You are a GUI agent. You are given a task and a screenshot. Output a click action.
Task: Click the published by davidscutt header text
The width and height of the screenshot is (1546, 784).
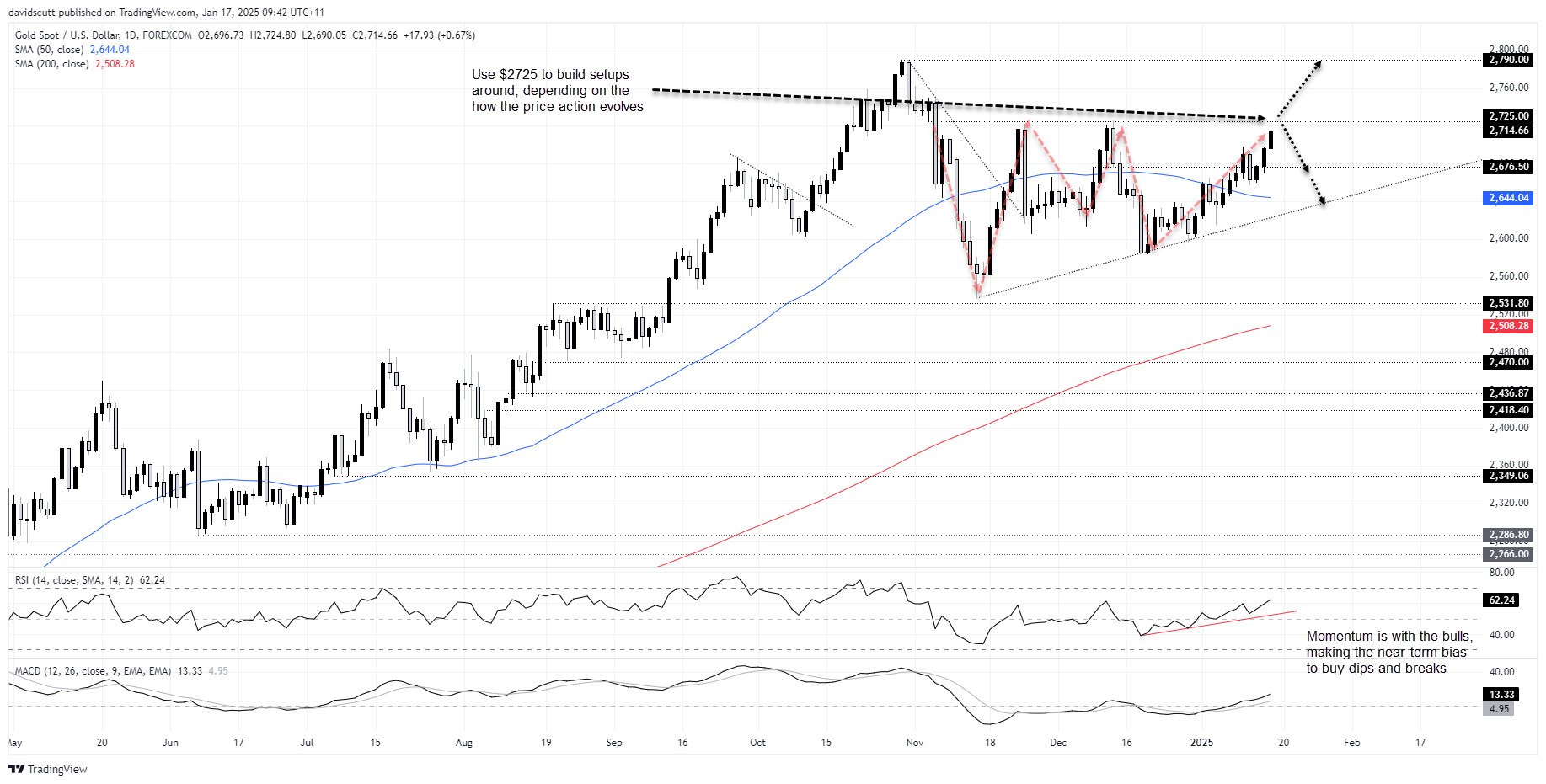(167, 13)
